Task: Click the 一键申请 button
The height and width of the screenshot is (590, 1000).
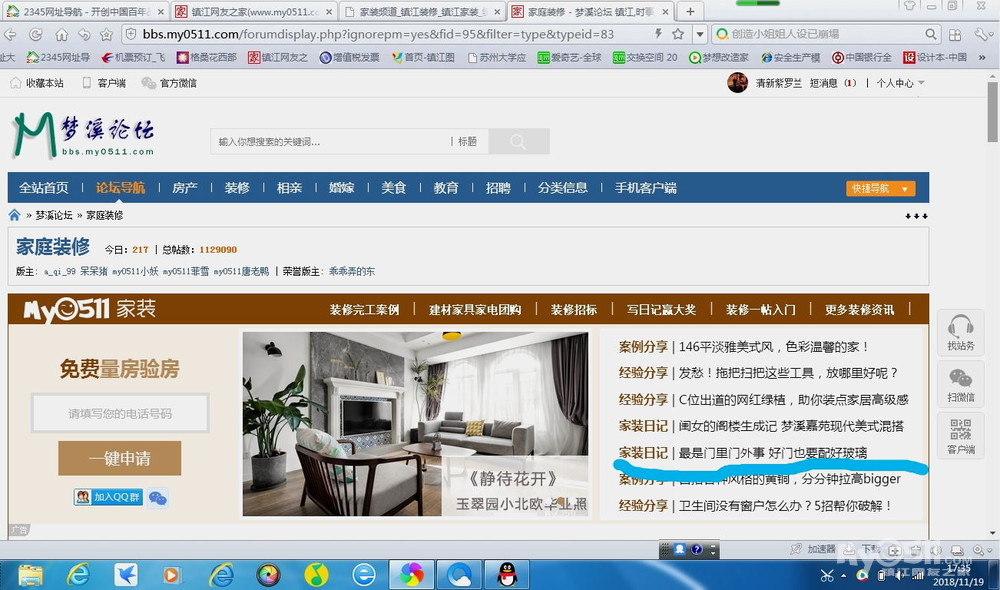Action: point(119,458)
